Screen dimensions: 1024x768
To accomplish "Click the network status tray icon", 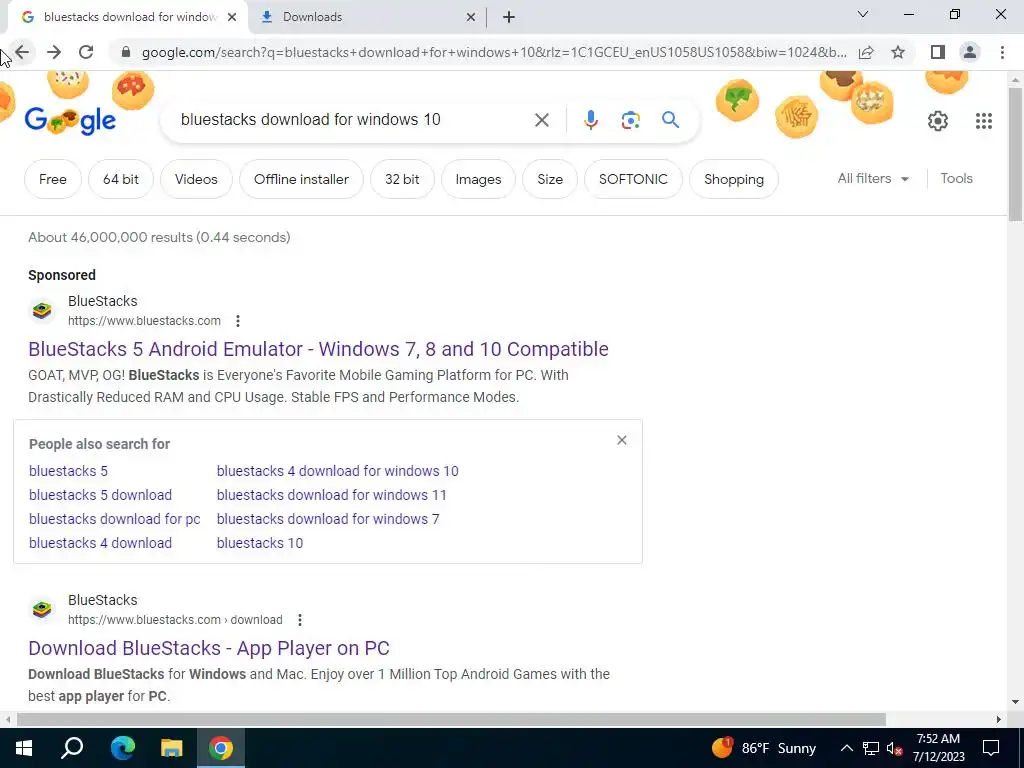I will [870, 748].
